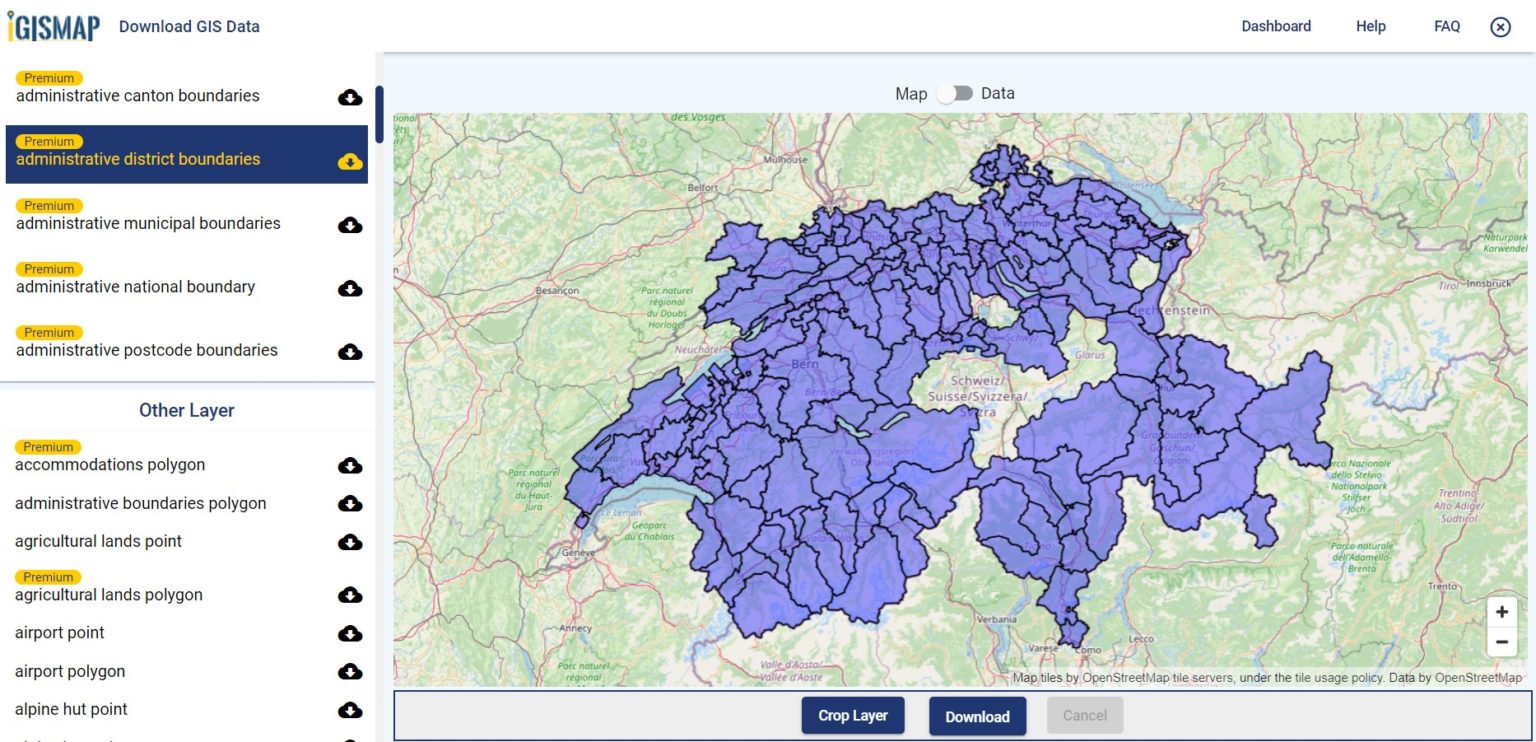The width and height of the screenshot is (1536, 742).
Task: Click cloud icon for alpine hut point
Action: 350,710
